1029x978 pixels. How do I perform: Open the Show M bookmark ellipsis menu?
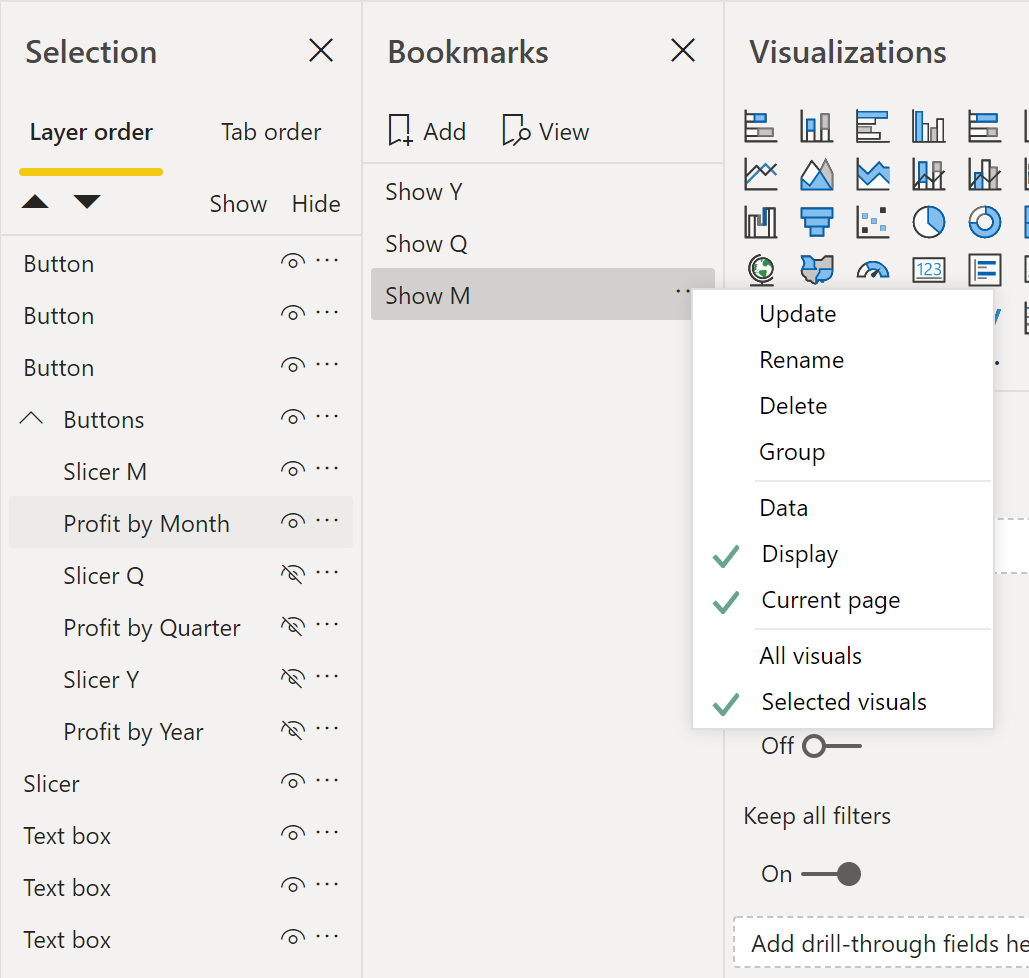click(682, 291)
